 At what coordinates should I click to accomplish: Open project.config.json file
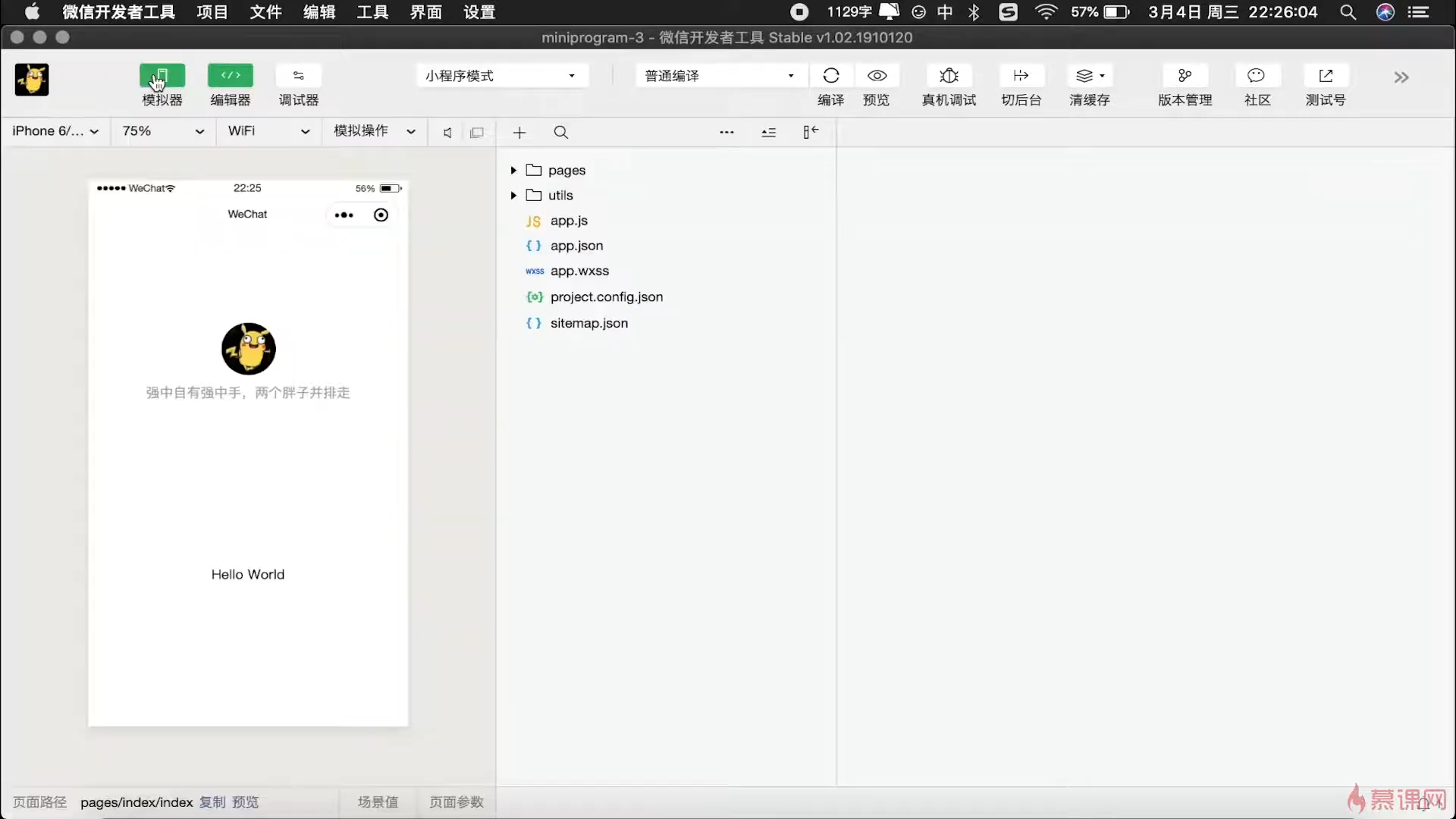click(607, 297)
